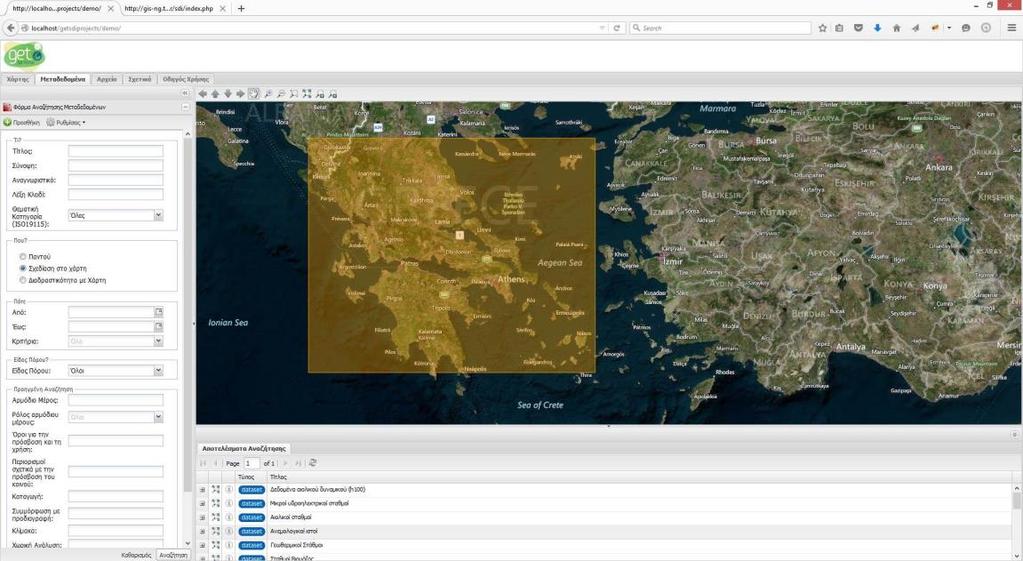1023x561 pixels.
Task: Click the Αναζήτηση search button
Action: (x=174, y=555)
